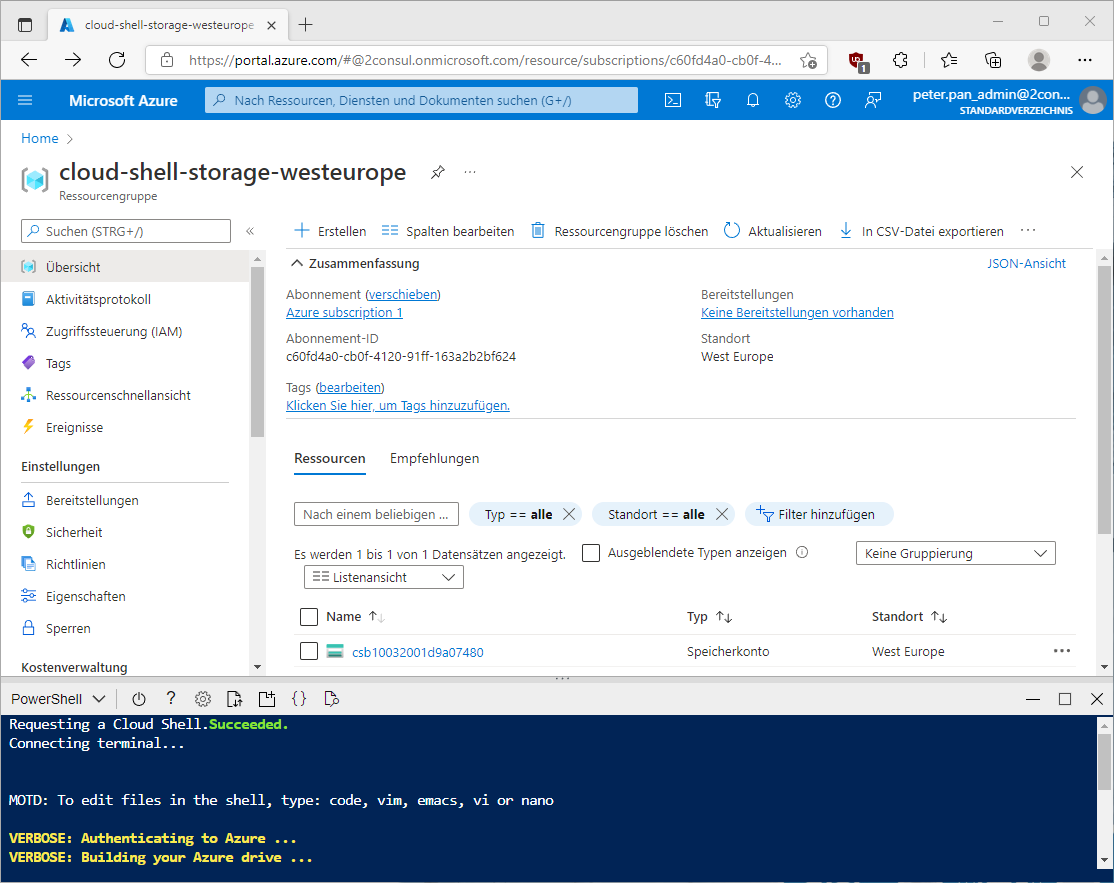The height and width of the screenshot is (883, 1114).
Task: Sort resources by Name column
Action: click(355, 617)
